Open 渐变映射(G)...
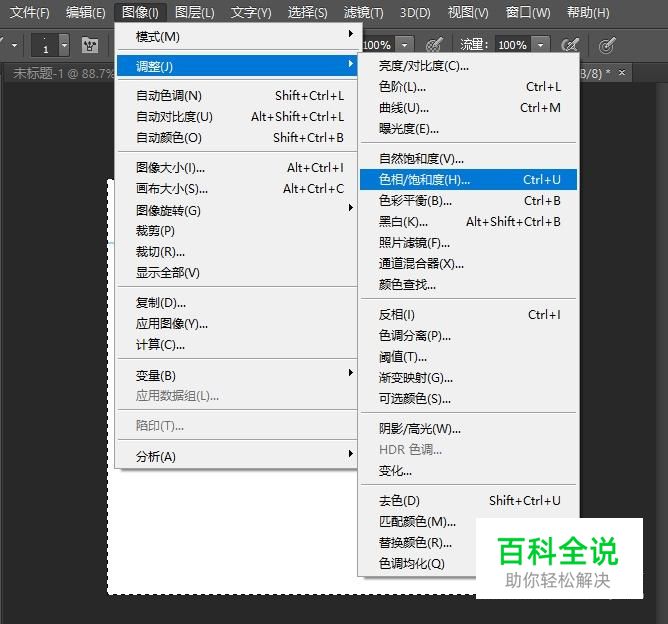This screenshot has height=624, width=668. 468,377
